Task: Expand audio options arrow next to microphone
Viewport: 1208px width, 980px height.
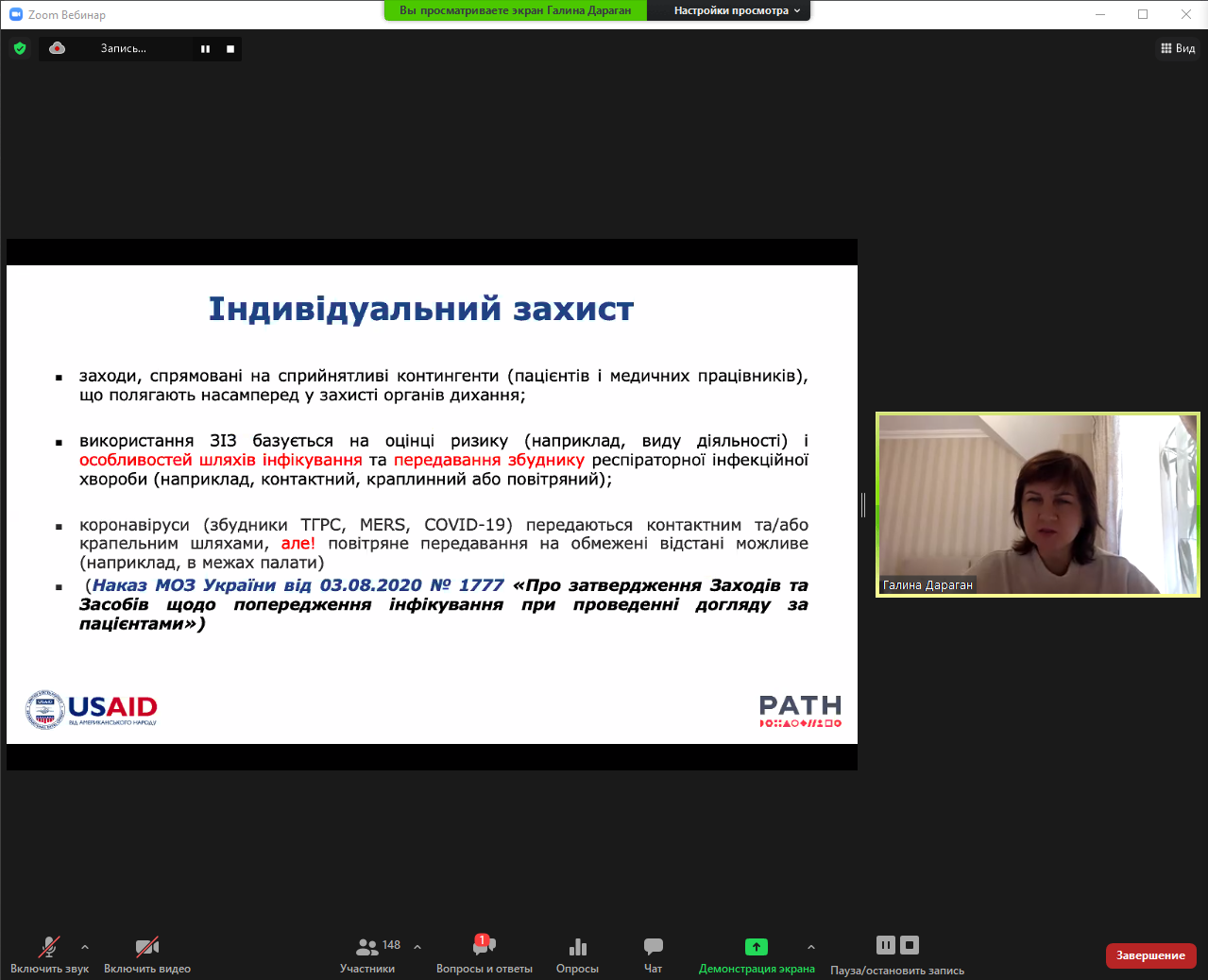Action: coord(85,947)
